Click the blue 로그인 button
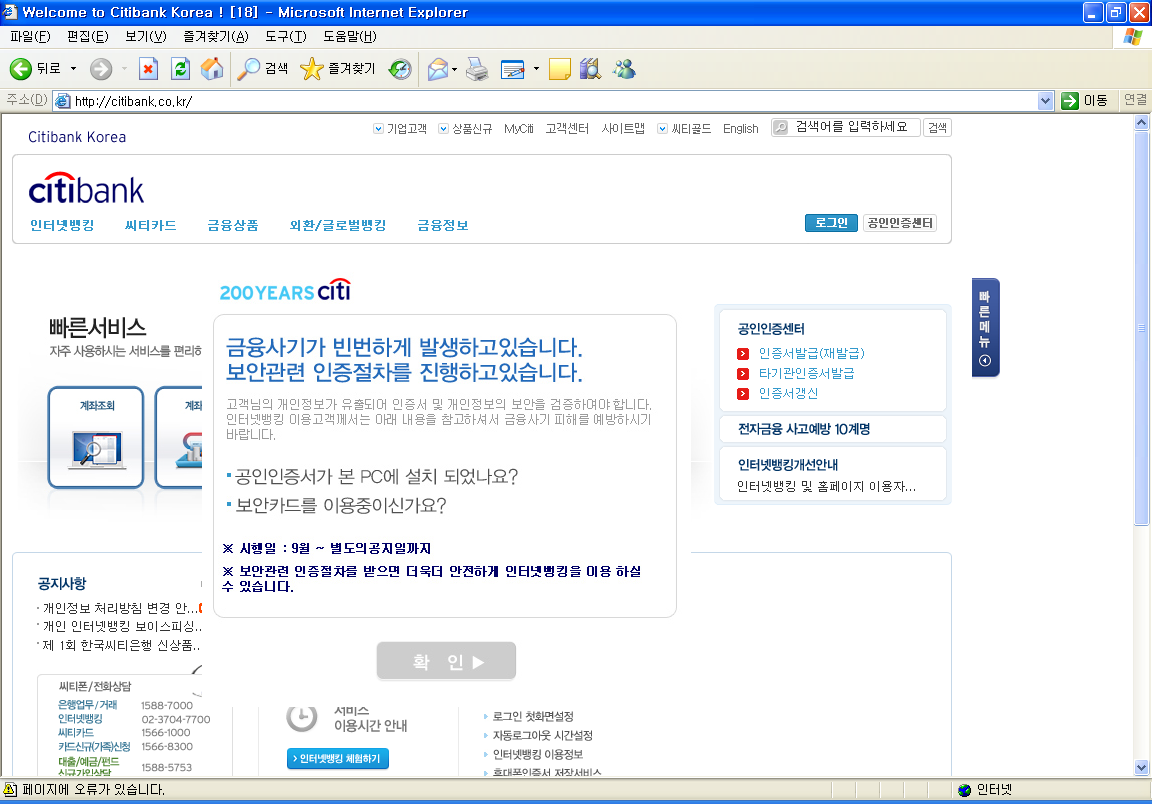The height and width of the screenshot is (804, 1152). (x=831, y=223)
